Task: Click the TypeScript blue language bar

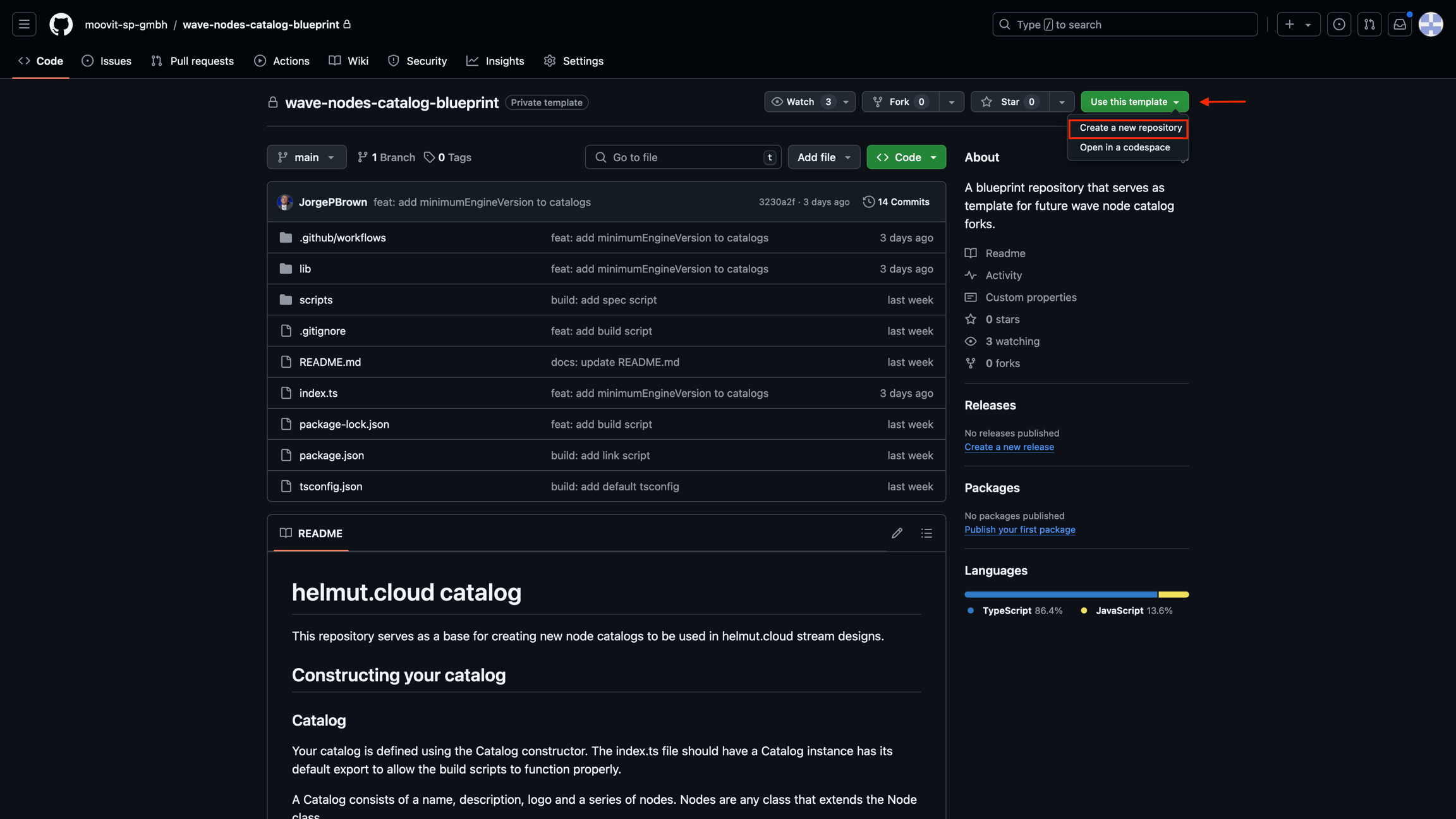Action: (1060, 595)
